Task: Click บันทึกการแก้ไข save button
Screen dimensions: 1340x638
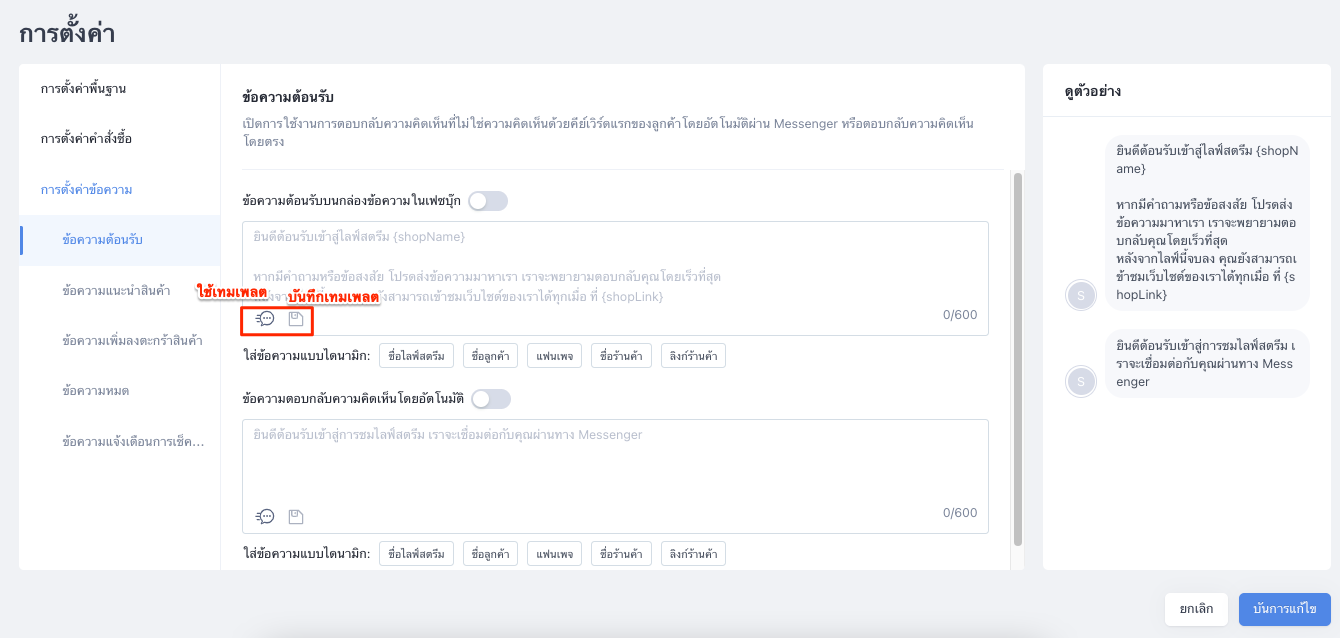Action: click(x=1285, y=609)
